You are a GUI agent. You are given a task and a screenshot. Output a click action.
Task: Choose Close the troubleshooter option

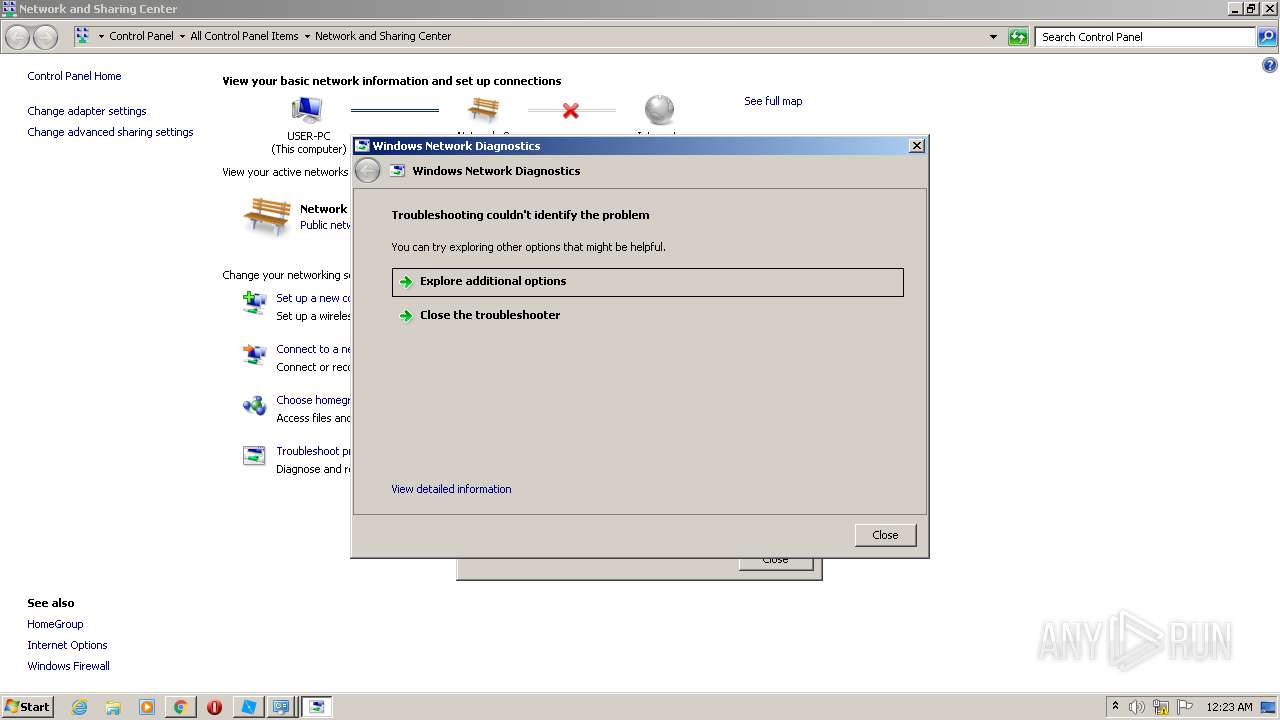click(x=489, y=315)
